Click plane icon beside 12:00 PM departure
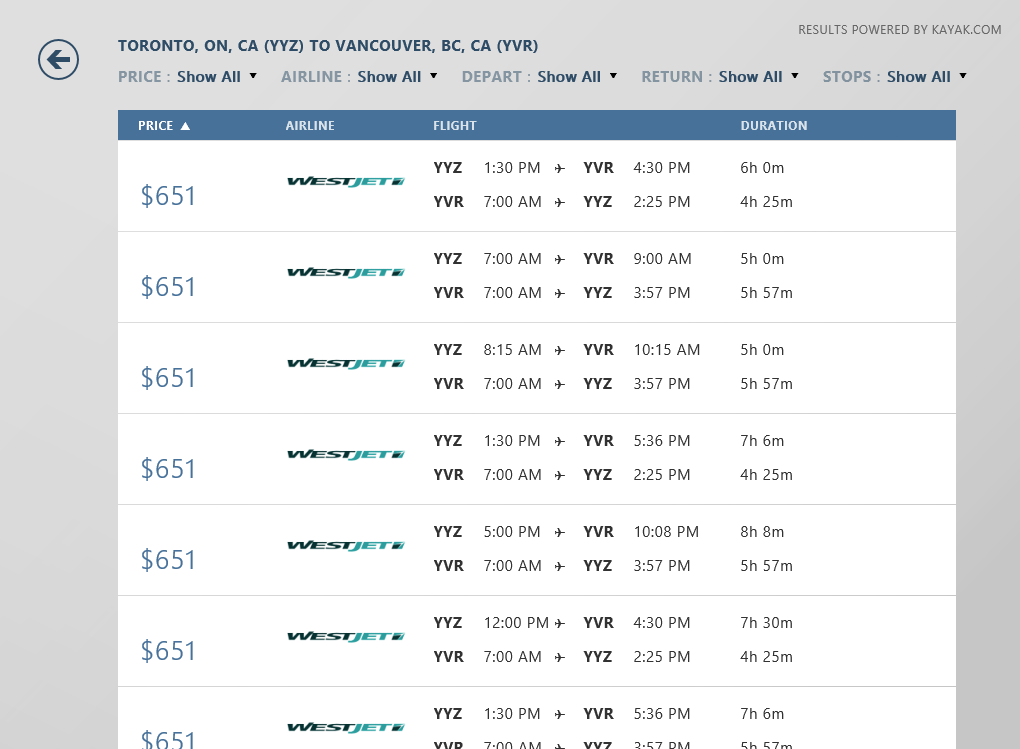Screen dimensions: 1020x749 pyautogui.click(x=559, y=623)
